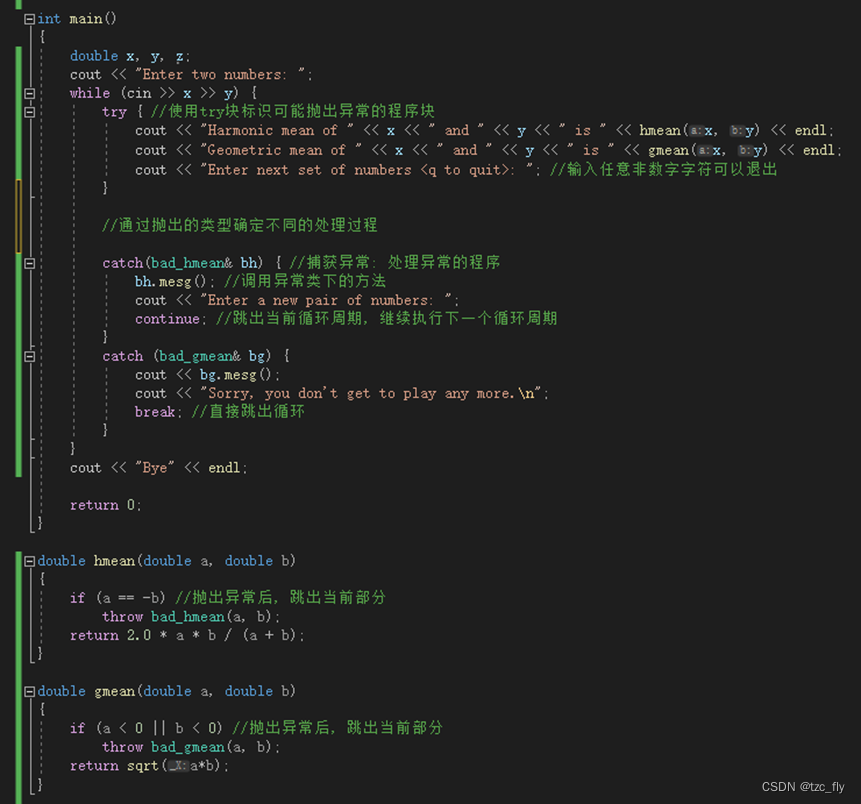Click the 'return sqrt(a*b);' line
This screenshot has height=804, width=861.
pyautogui.click(x=149, y=766)
